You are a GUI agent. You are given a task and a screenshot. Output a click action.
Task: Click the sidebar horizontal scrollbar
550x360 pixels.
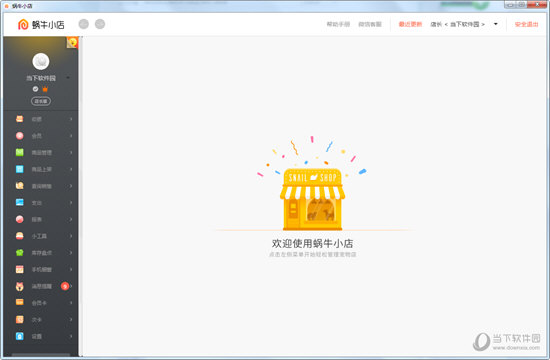coord(41,355)
